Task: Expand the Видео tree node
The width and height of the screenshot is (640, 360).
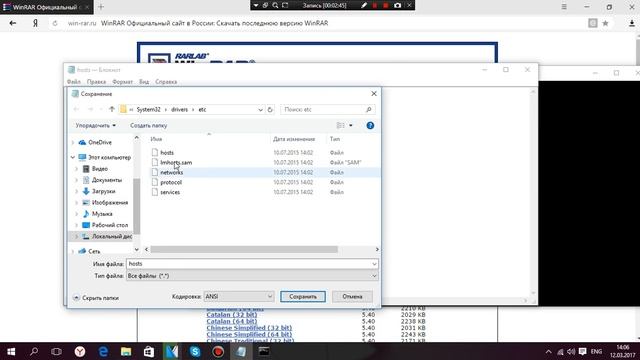Action: (77, 169)
